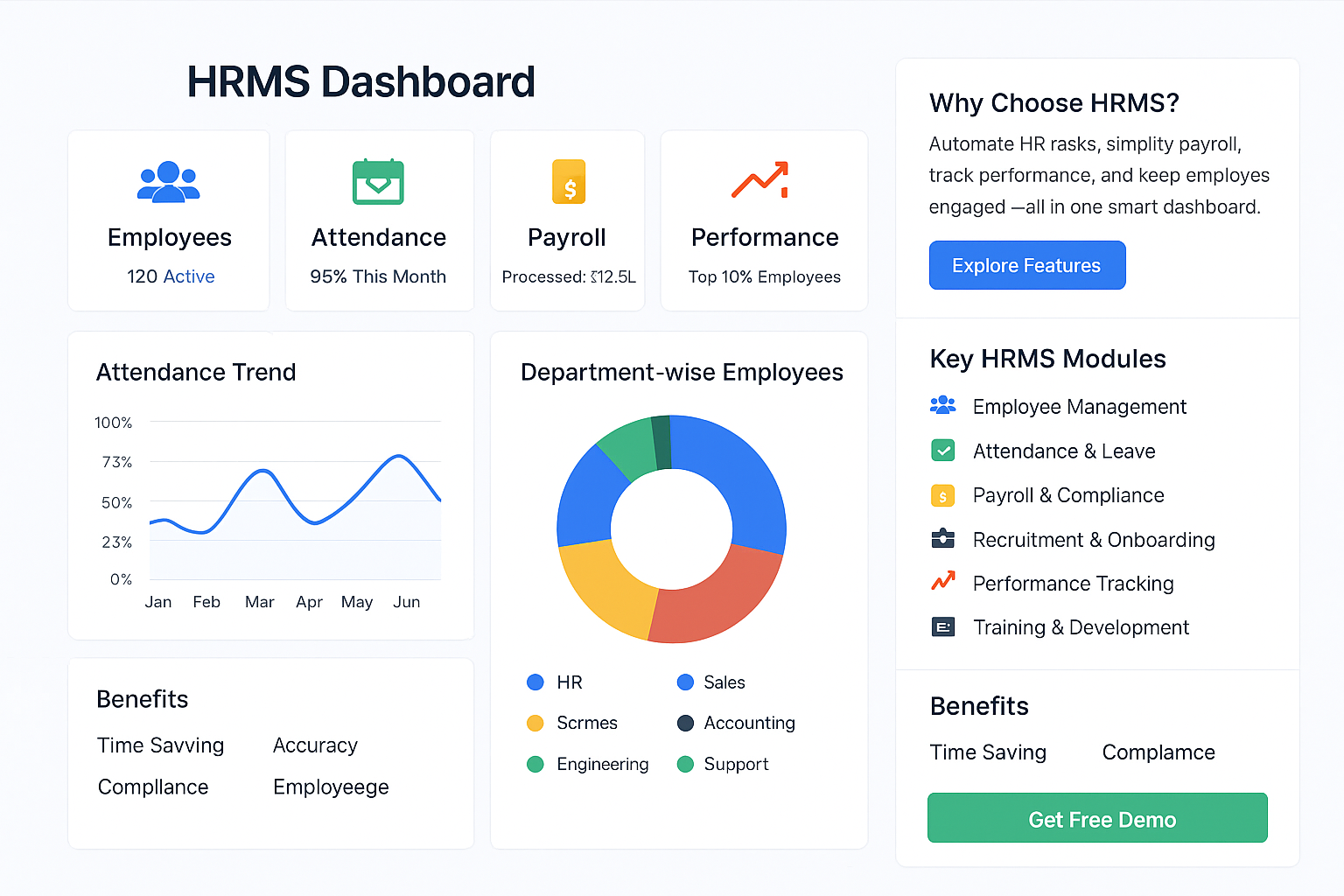The width and height of the screenshot is (1344, 896).
Task: Click the Department-wise Employees chart center
Action: tap(670, 529)
